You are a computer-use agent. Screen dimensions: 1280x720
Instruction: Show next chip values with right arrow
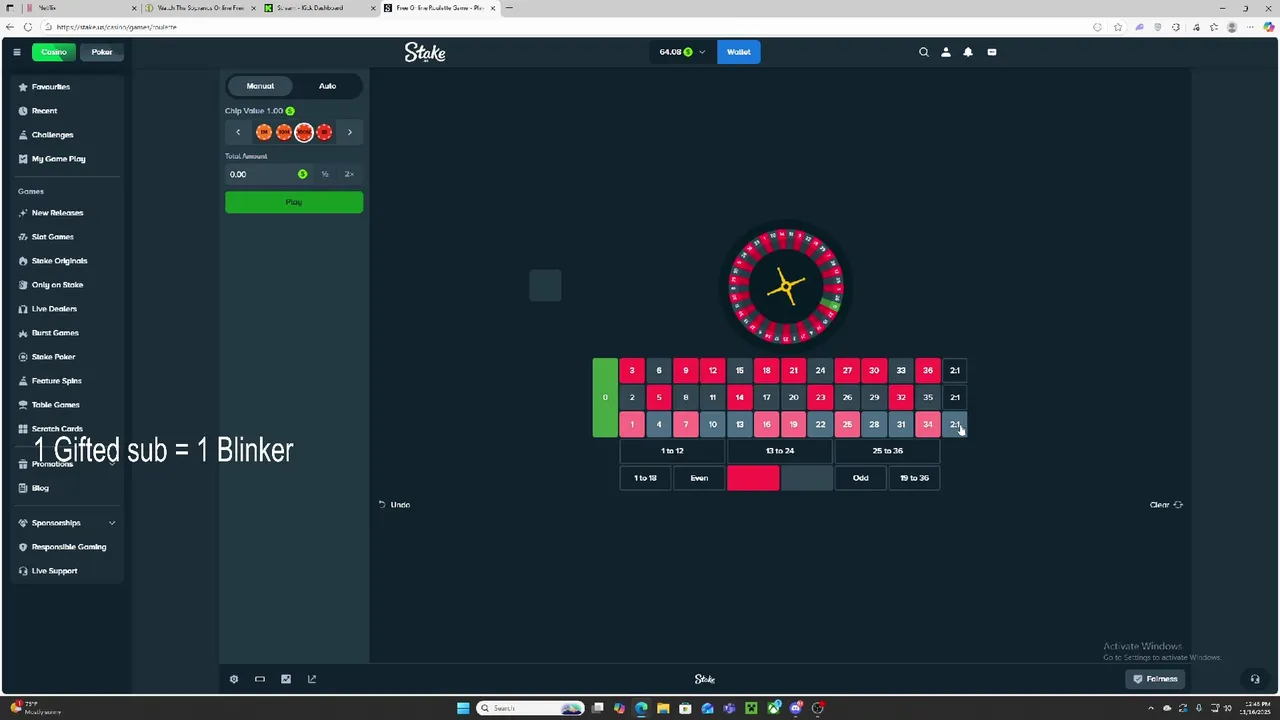tap(350, 132)
